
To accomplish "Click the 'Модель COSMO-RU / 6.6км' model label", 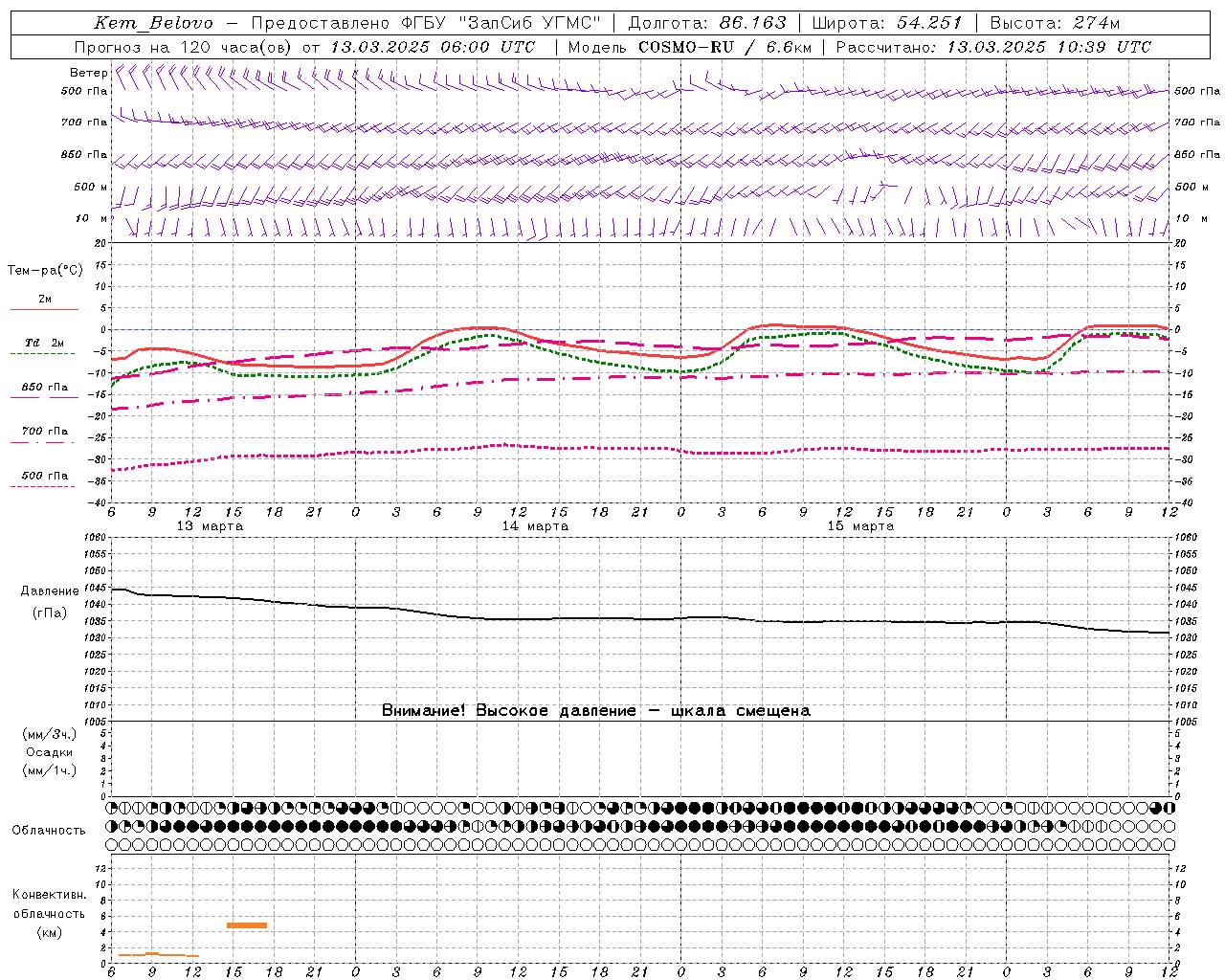I will pos(690,47).
